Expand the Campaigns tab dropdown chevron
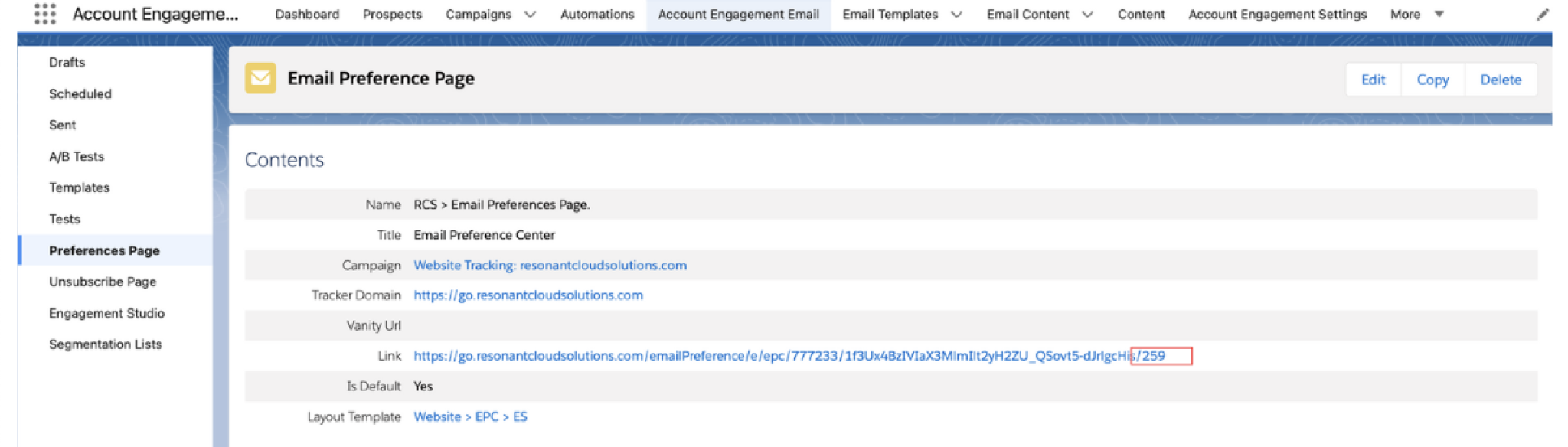This screenshot has height=447, width=1568. tap(530, 15)
